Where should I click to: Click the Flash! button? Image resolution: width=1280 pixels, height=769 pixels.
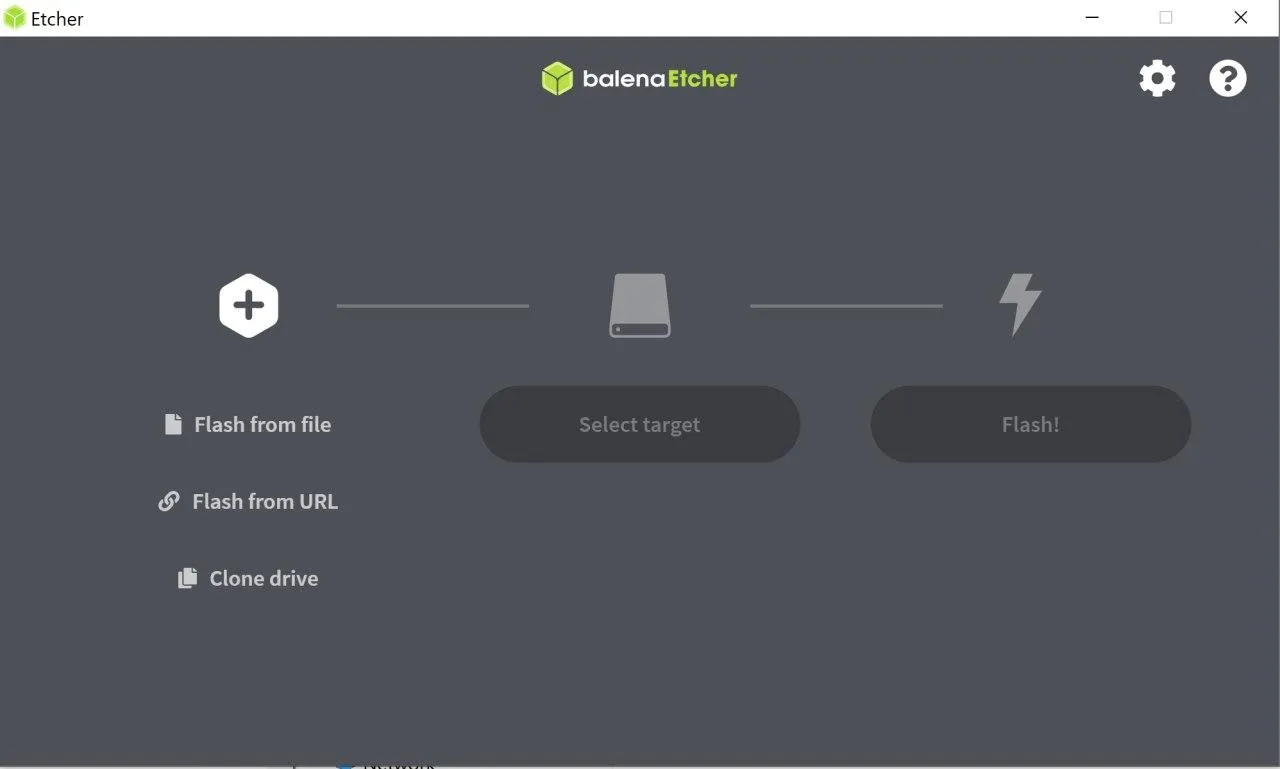pyautogui.click(x=1031, y=424)
